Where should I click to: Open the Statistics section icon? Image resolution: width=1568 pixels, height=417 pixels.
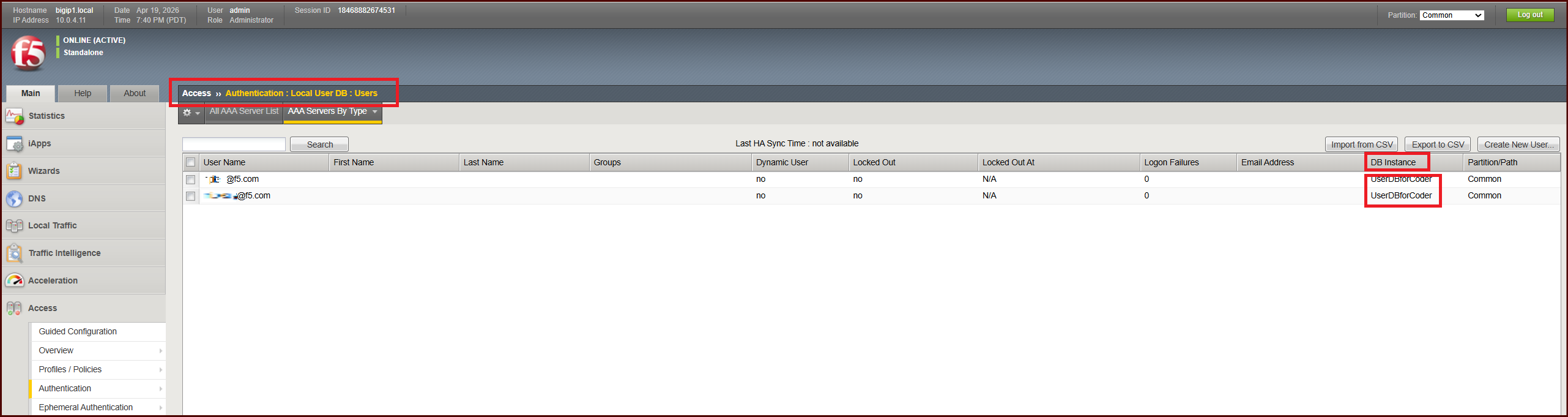(15, 116)
